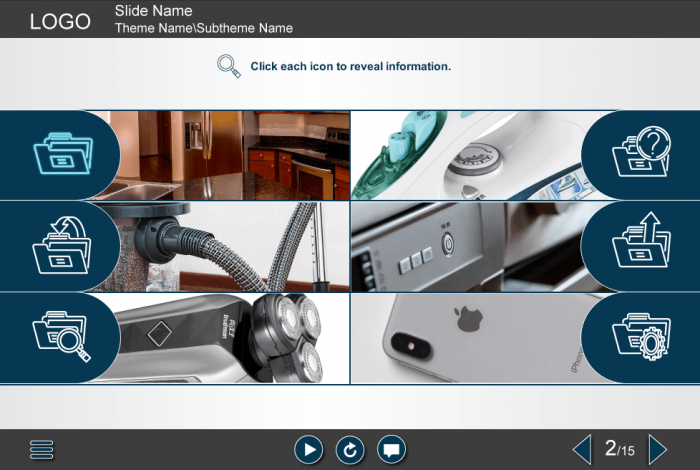The image size is (700, 470).
Task: Click the folder with upward arrow icon
Action: (641, 240)
